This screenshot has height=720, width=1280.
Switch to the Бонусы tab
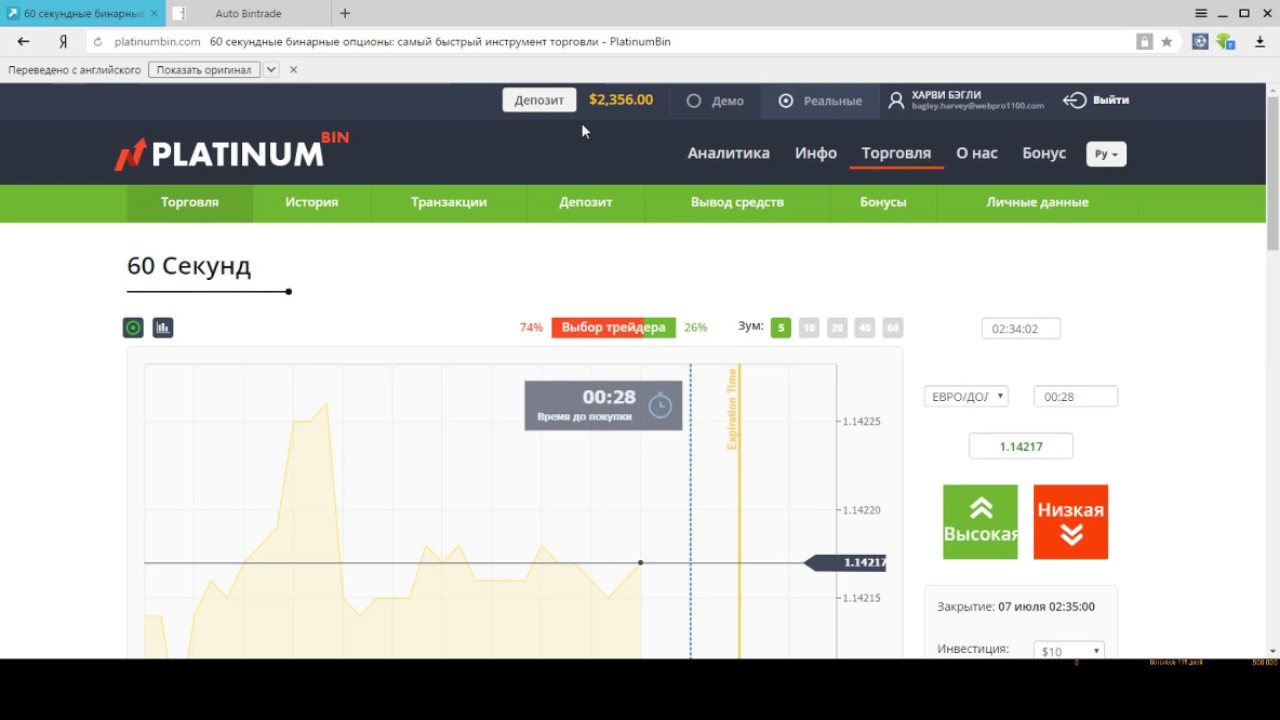click(883, 202)
